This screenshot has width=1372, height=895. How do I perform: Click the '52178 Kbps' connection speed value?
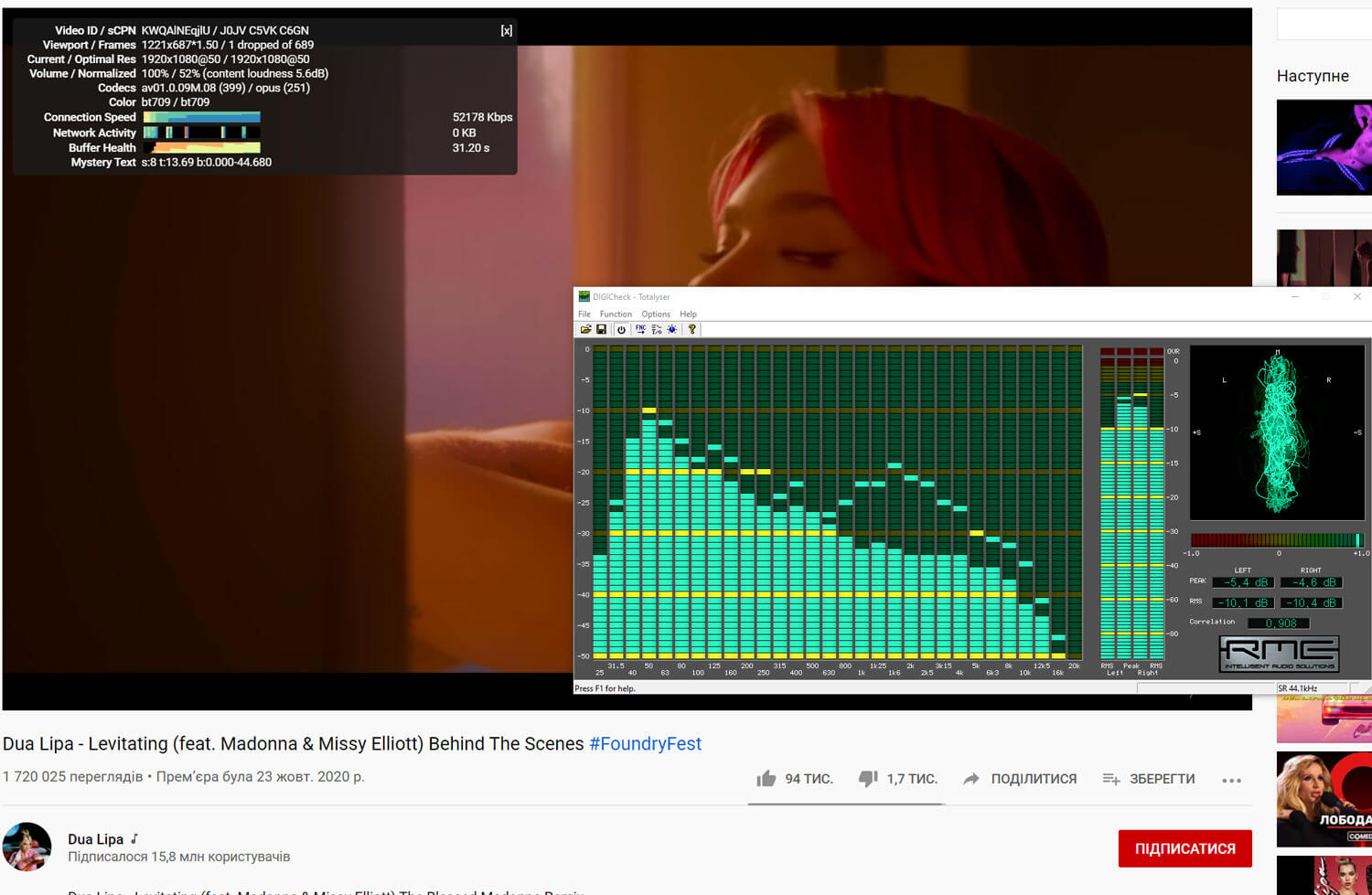coord(482,117)
